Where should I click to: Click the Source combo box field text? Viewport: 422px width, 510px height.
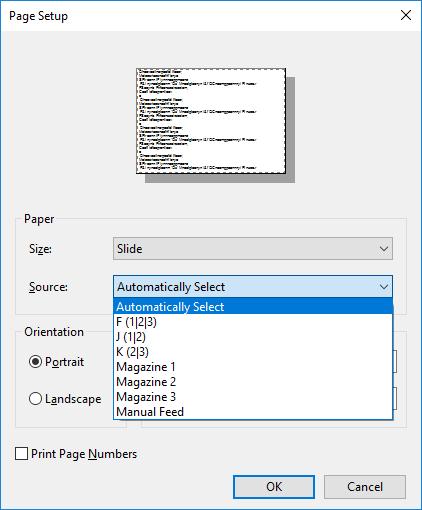point(171,287)
